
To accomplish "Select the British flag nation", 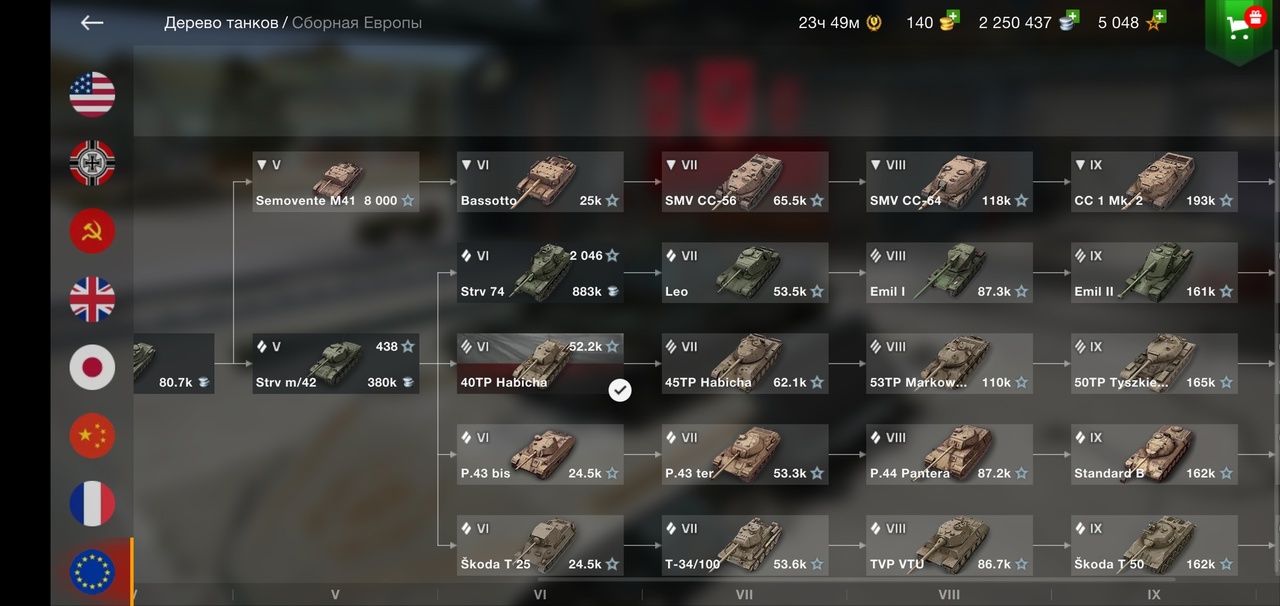I will (92, 299).
